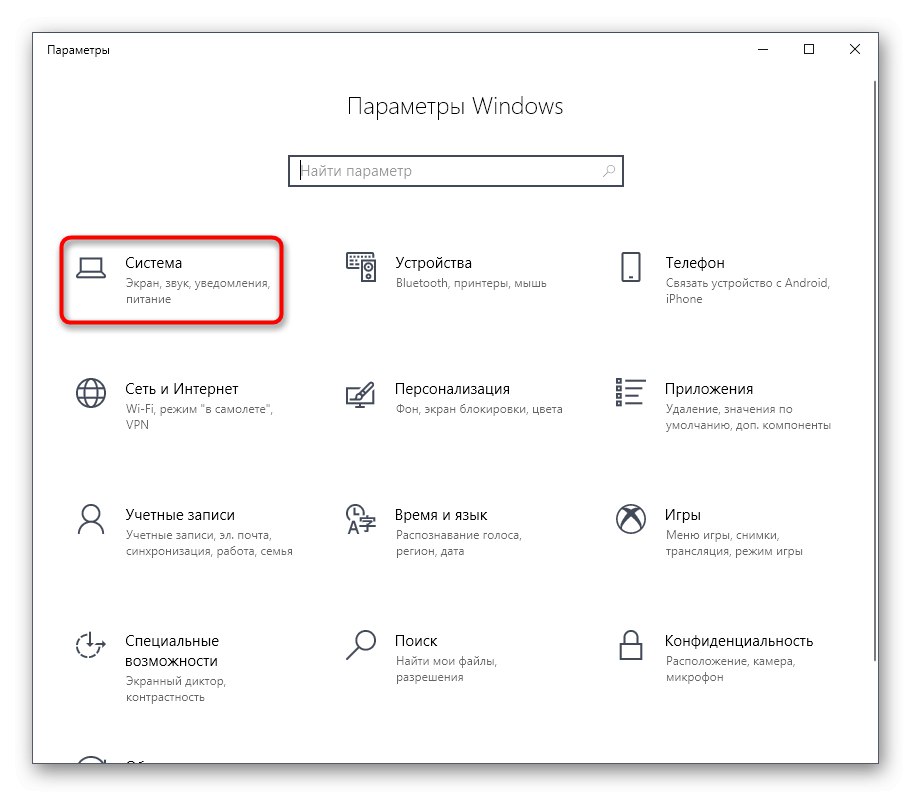
Task: Click the phone icon for Телефон
Action: (x=631, y=267)
